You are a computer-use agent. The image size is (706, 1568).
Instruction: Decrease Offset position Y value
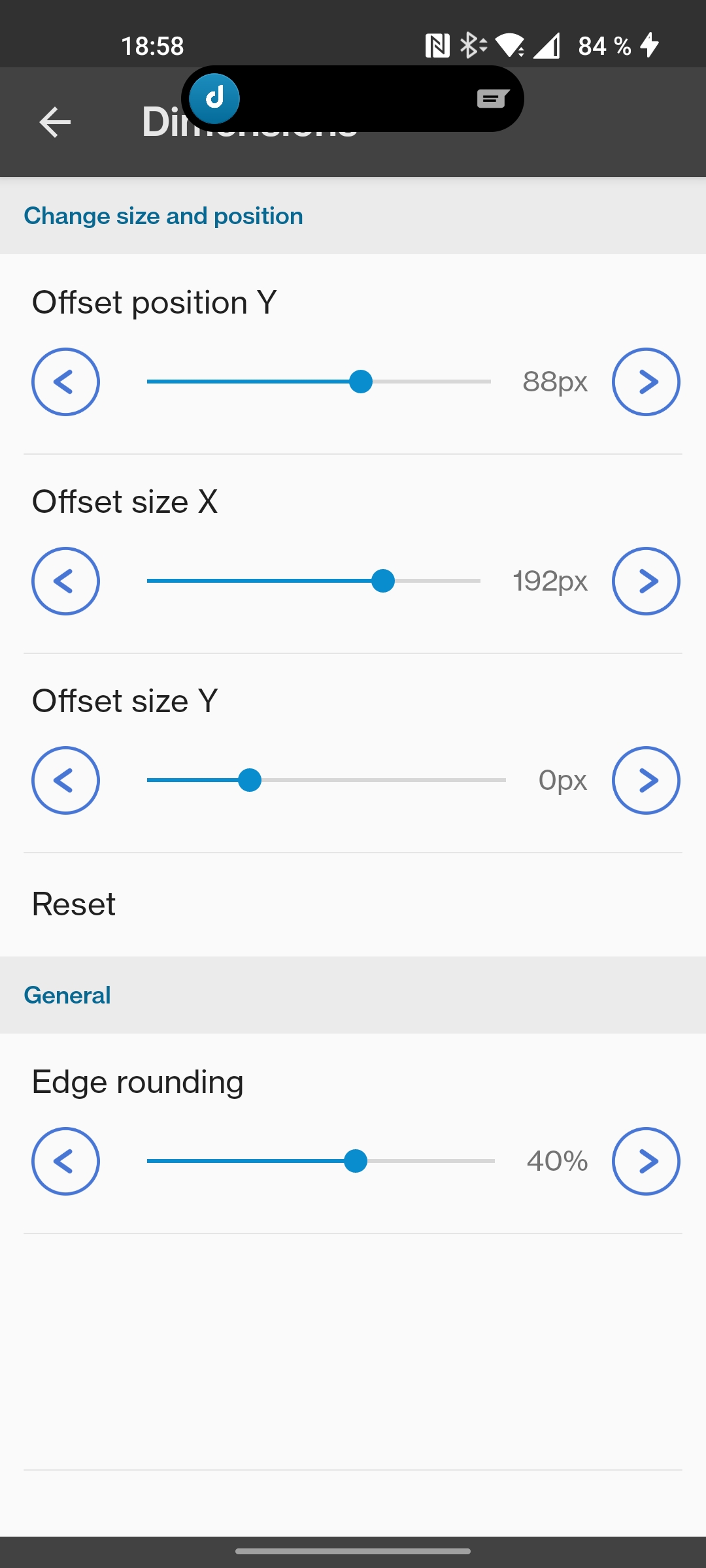(x=65, y=382)
